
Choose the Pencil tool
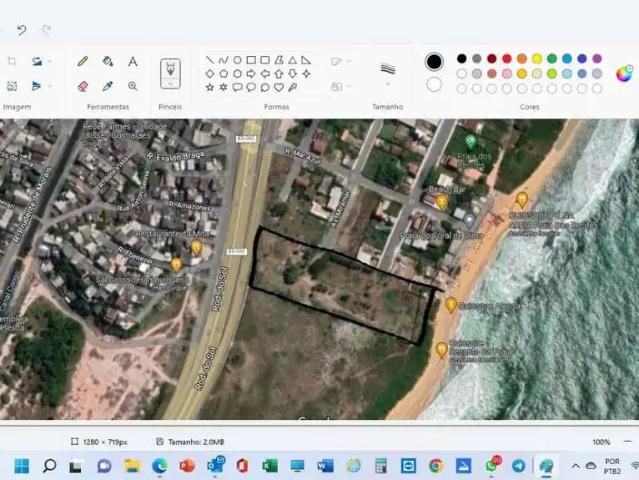click(83, 62)
